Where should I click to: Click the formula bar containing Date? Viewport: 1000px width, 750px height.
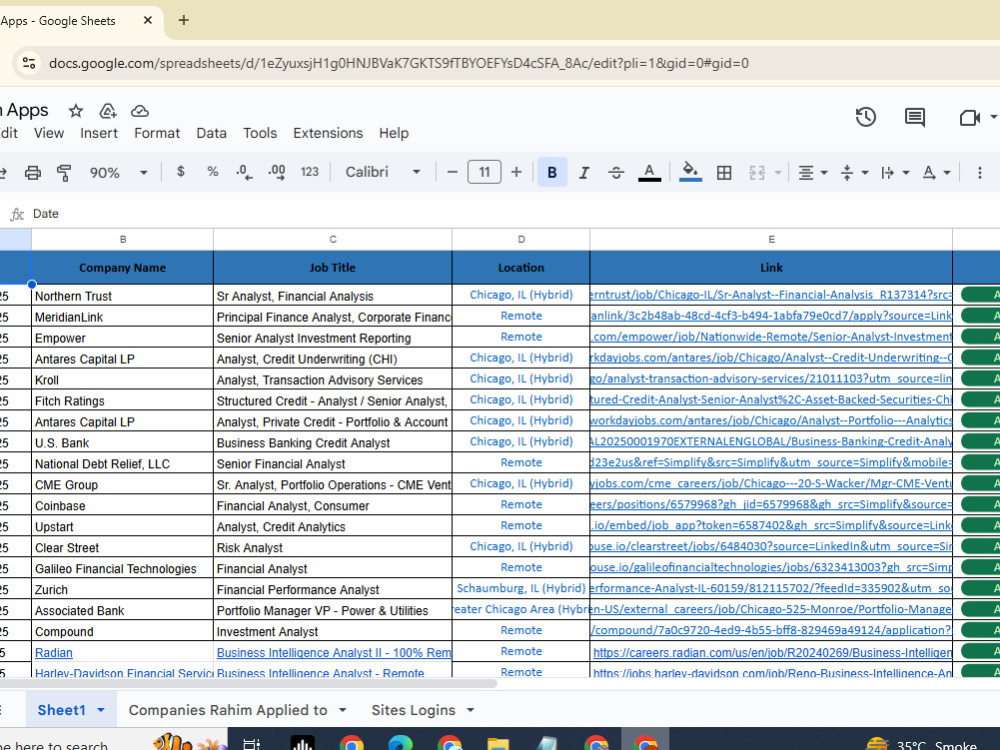[510, 214]
